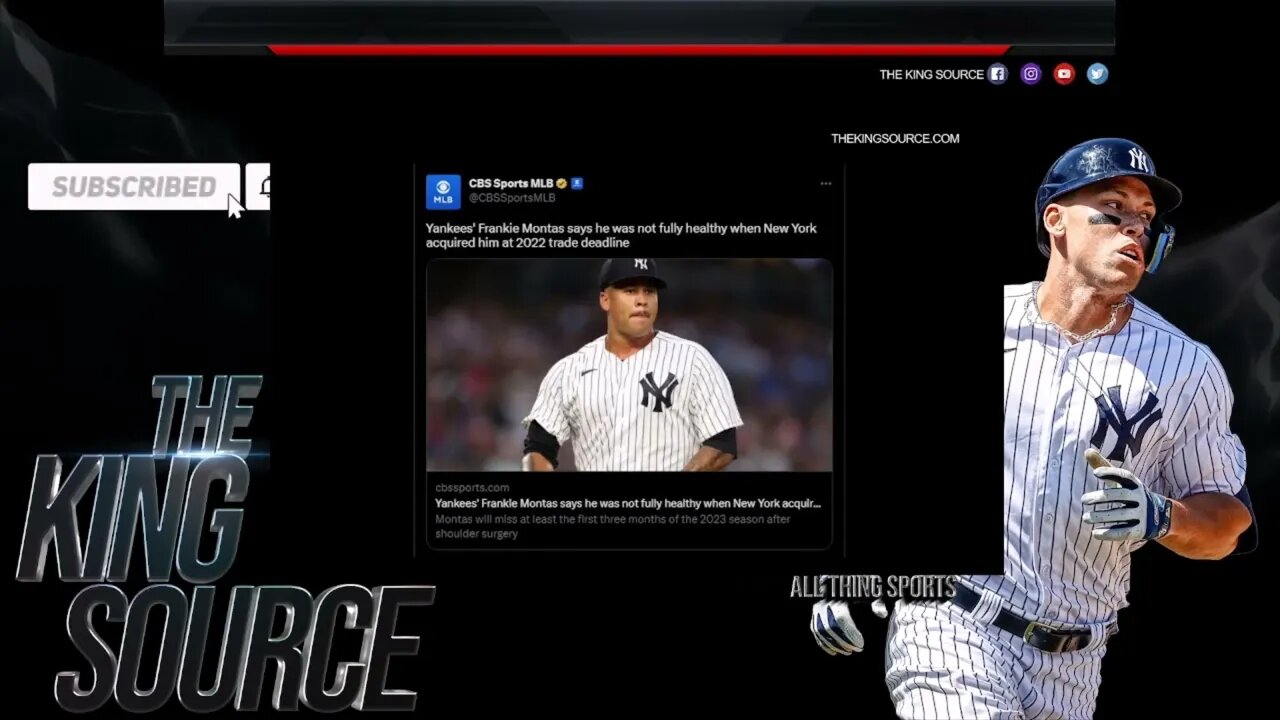The image size is (1280, 720).
Task: Open the CBS Sports MLB account name
Action: click(511, 184)
